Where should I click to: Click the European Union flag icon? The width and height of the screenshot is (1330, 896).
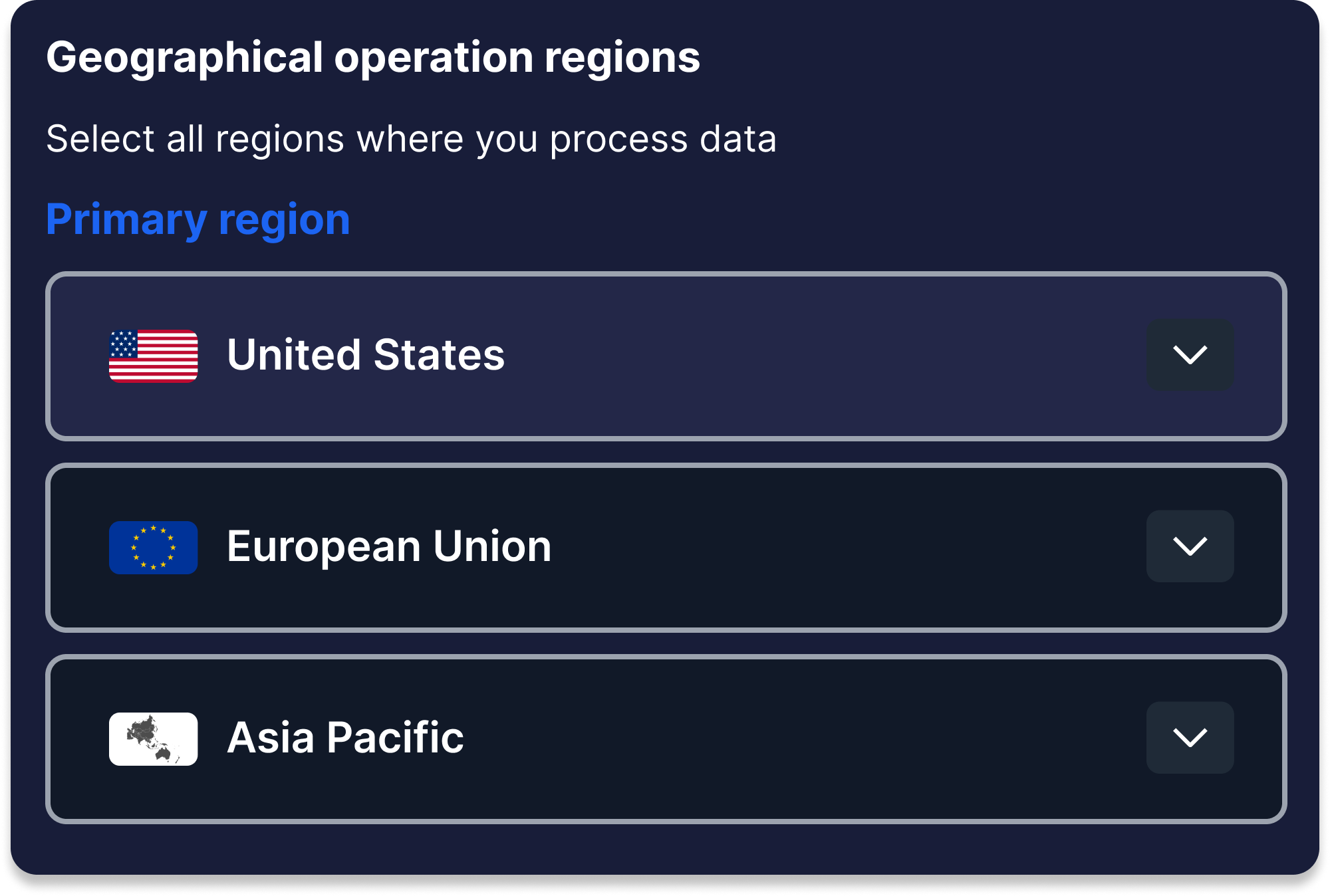(153, 547)
